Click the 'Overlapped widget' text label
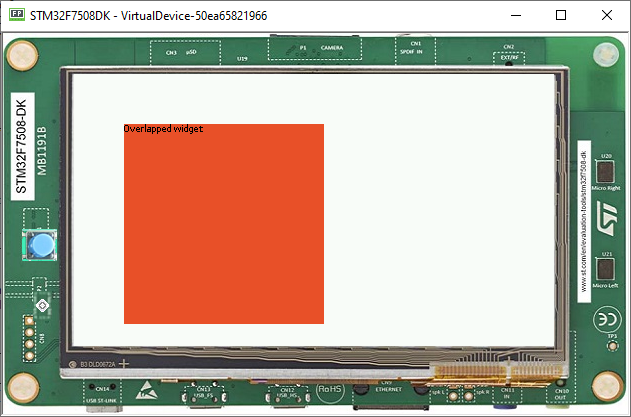The image size is (631, 417). point(163,129)
